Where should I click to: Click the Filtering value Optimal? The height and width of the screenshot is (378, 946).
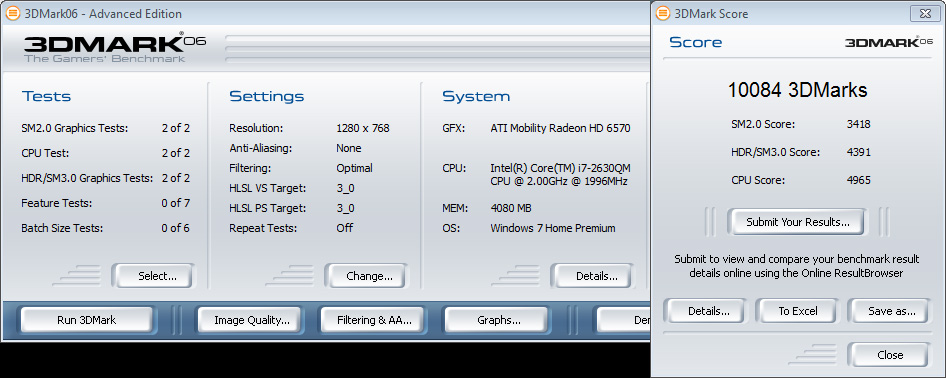point(354,168)
